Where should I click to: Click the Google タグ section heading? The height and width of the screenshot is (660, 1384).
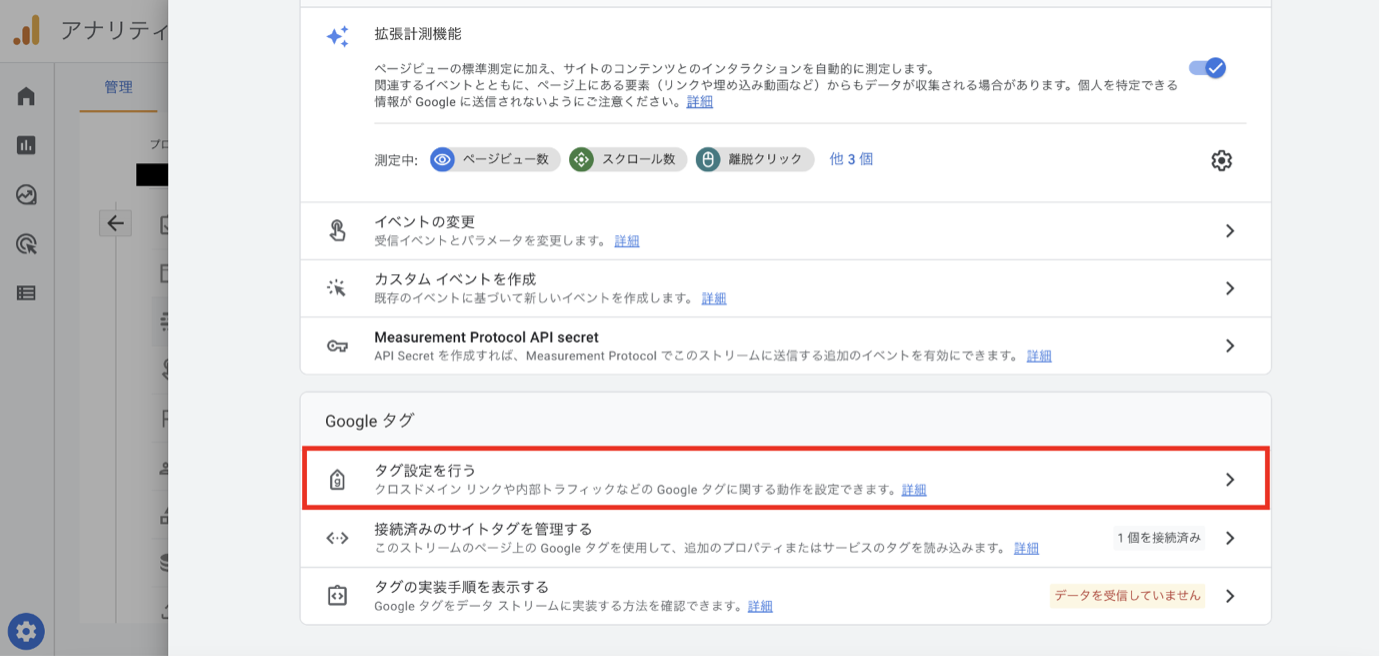point(369,421)
